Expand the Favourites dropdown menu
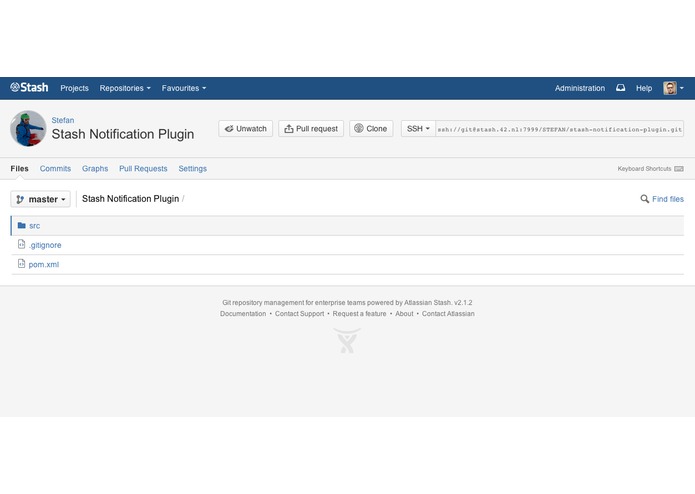Image resolution: width=695 pixels, height=494 pixels. pos(184,88)
